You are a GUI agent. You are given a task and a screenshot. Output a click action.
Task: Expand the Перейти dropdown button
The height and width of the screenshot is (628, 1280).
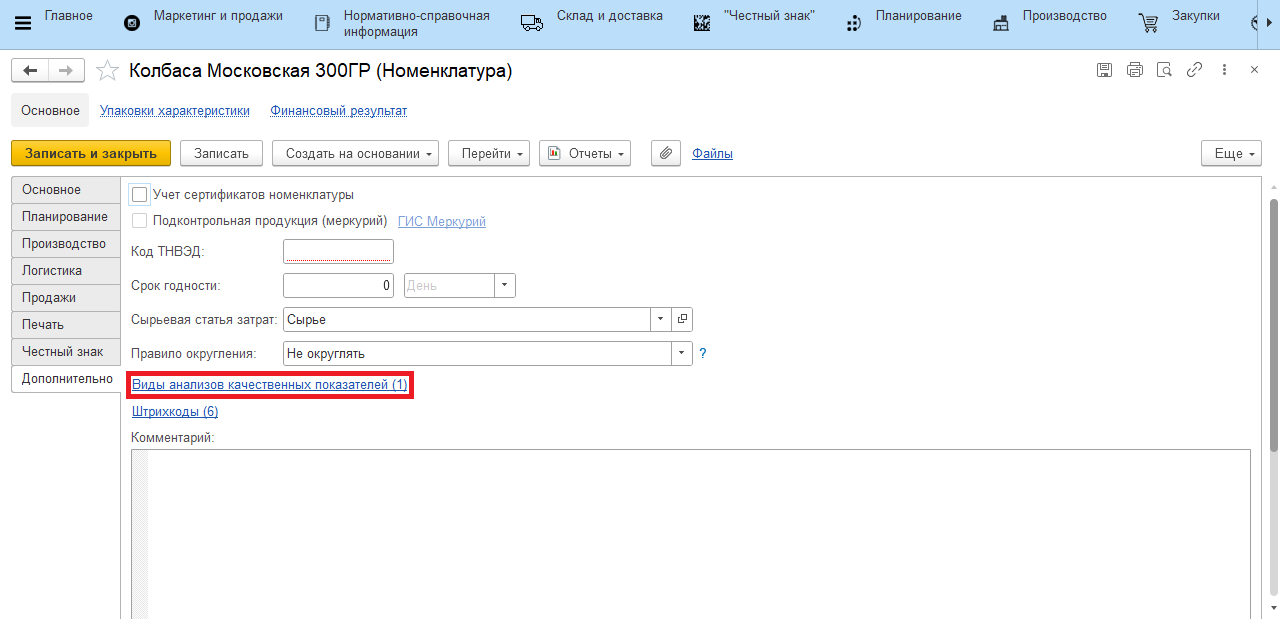[x=489, y=153]
